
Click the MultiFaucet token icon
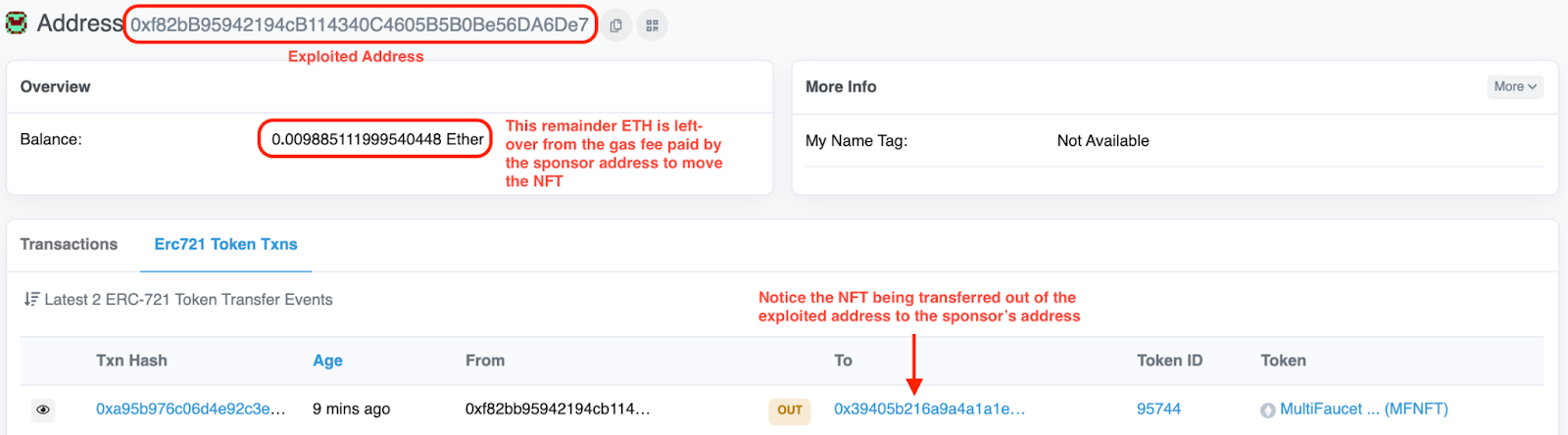tap(1267, 411)
